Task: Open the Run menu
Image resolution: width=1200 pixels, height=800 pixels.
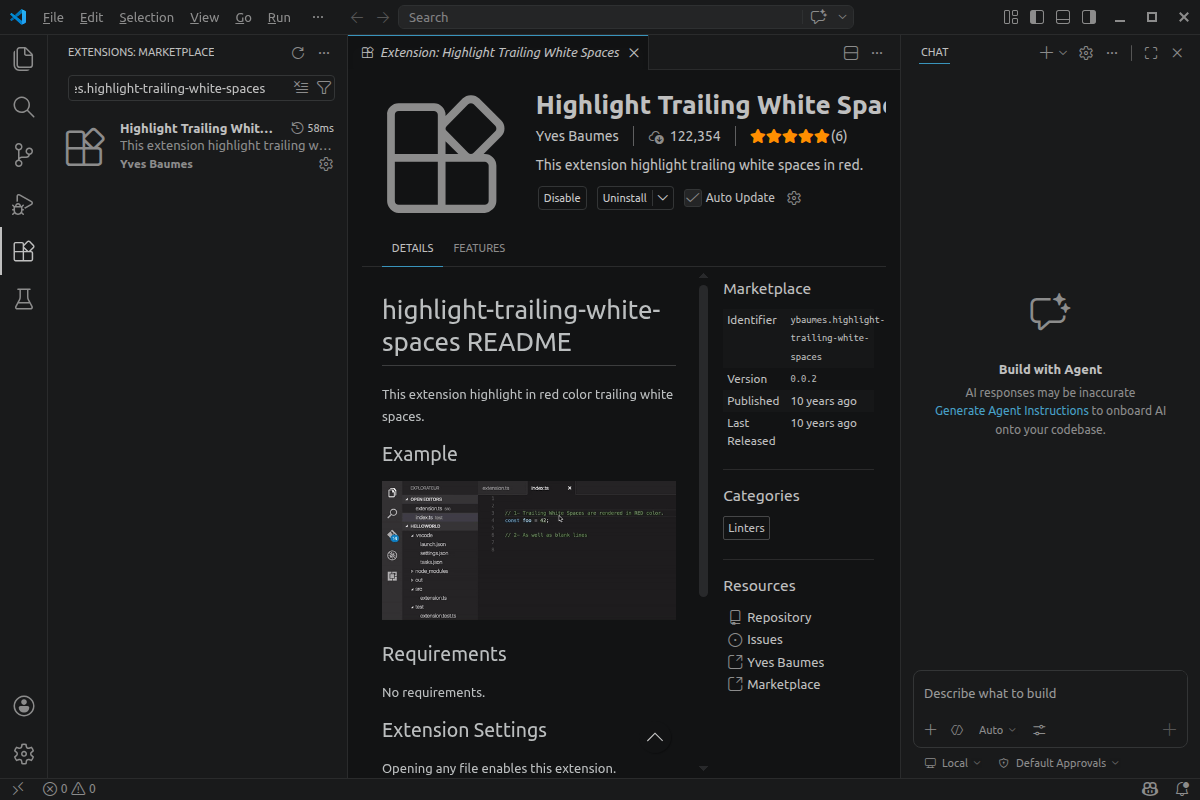Action: pos(280,17)
